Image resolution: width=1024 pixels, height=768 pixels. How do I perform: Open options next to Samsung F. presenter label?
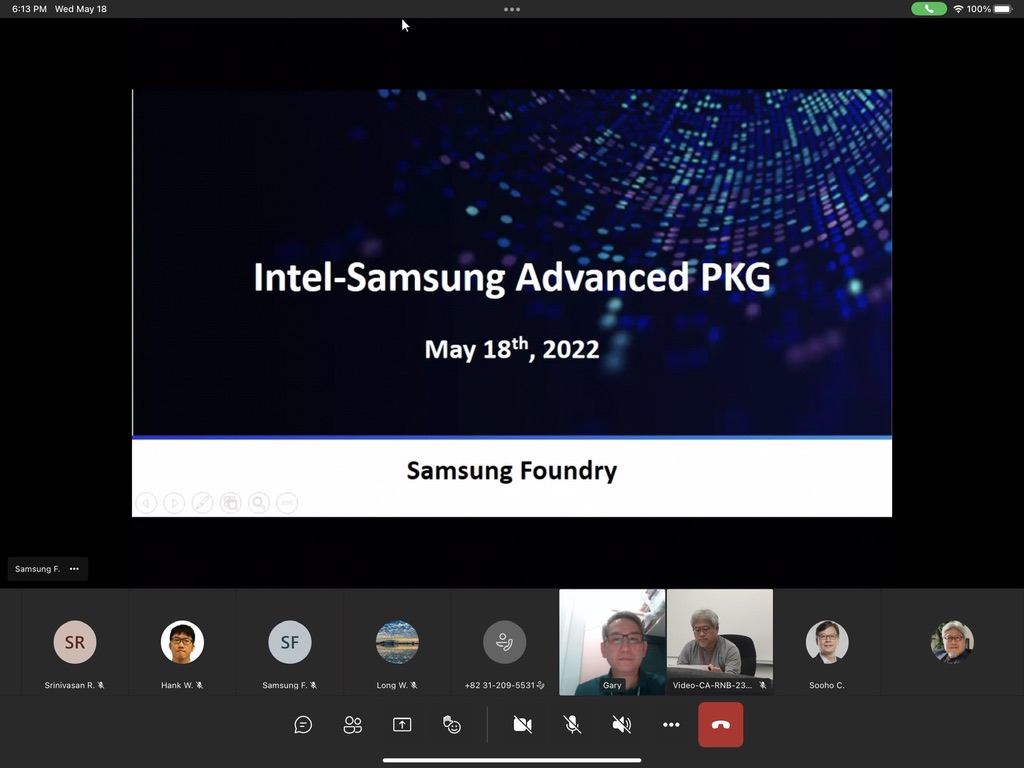pos(74,569)
